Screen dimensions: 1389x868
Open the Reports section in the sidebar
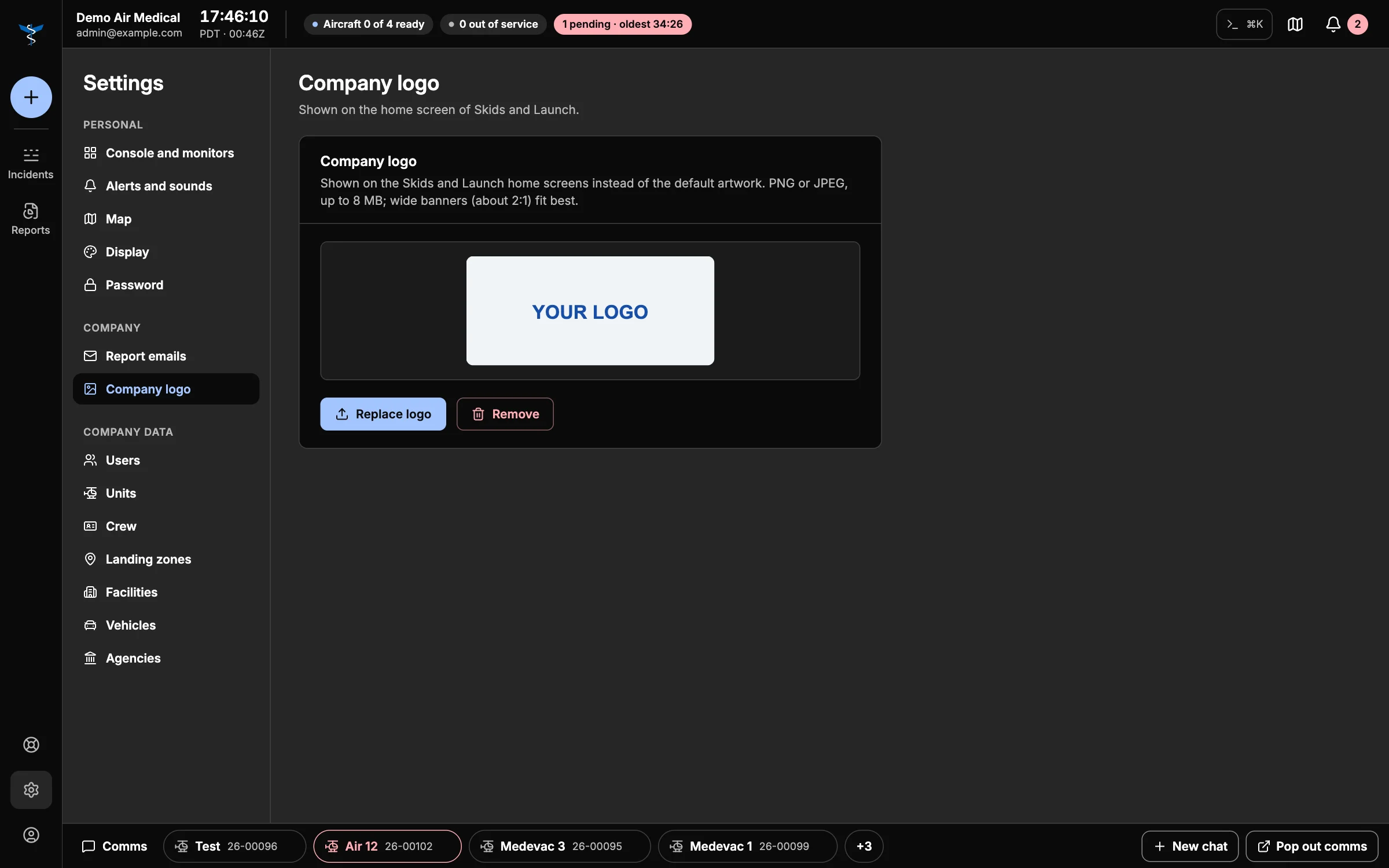click(31, 219)
